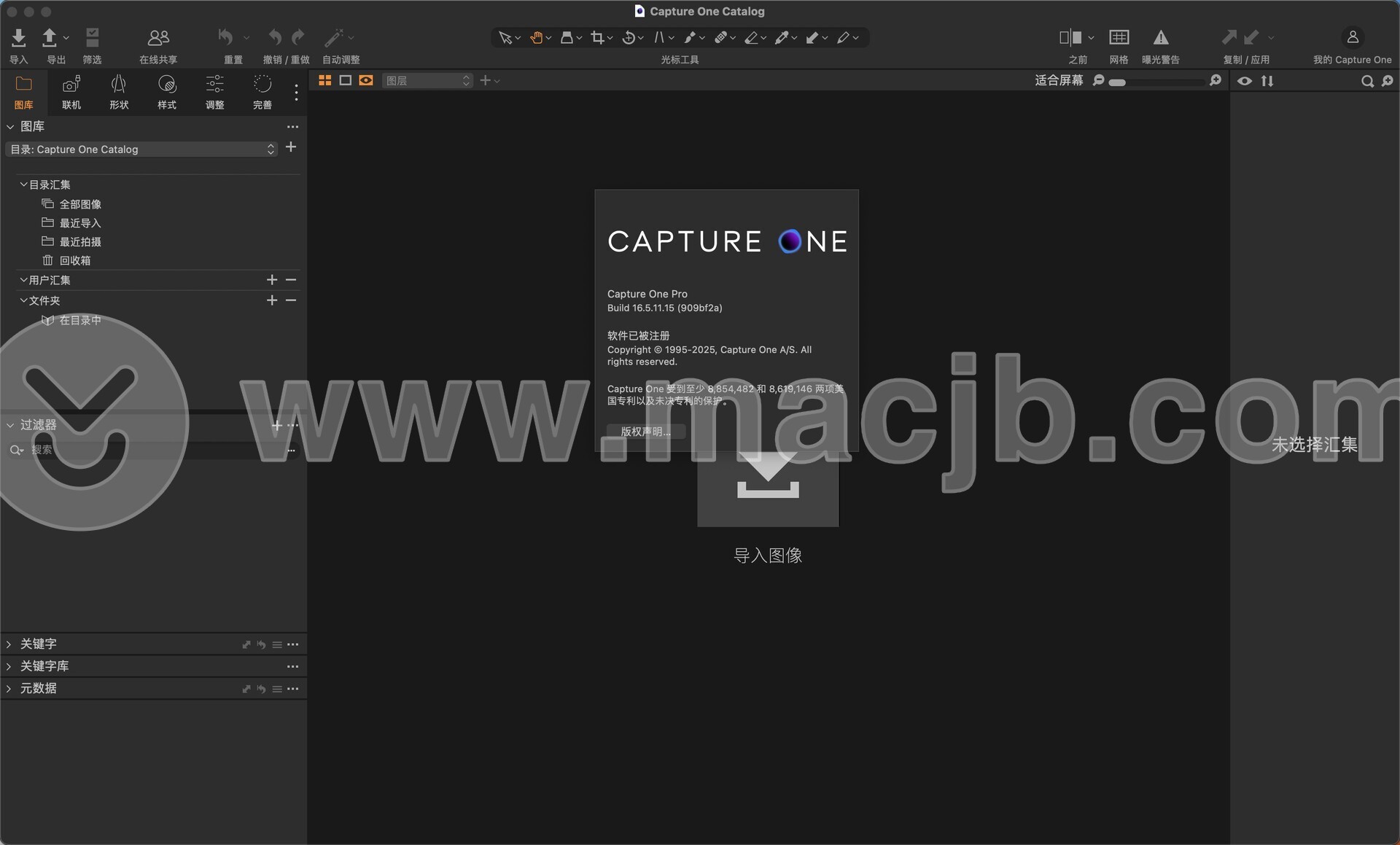The height and width of the screenshot is (845, 1400).
Task: Select the Draw Mask brush tool
Action: (690, 37)
